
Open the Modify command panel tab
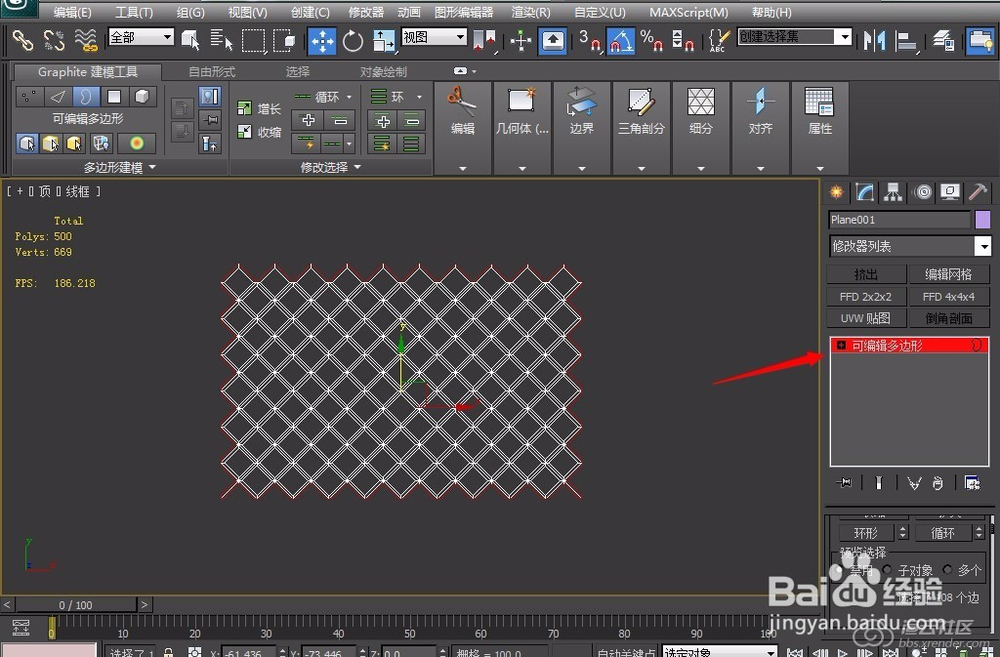(865, 192)
